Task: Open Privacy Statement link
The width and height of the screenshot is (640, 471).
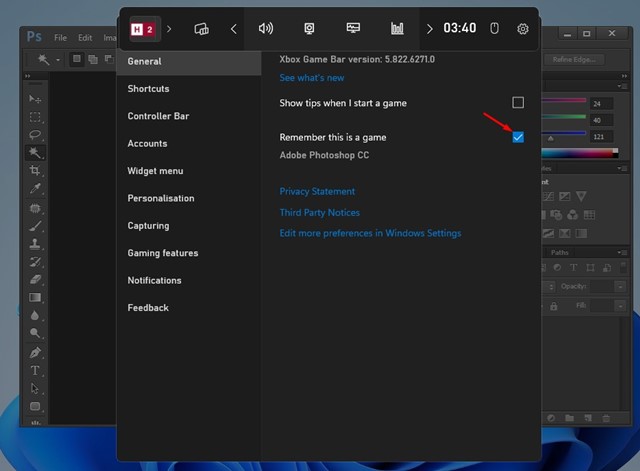Action: (317, 191)
